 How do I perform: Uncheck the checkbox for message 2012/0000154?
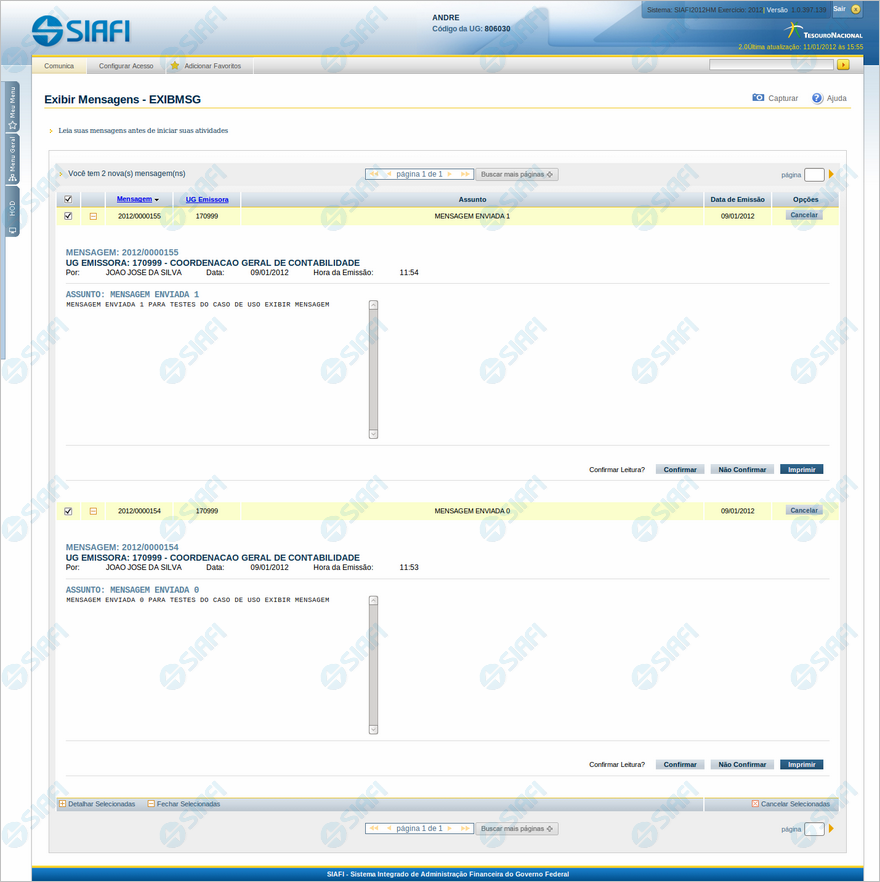[x=68, y=511]
